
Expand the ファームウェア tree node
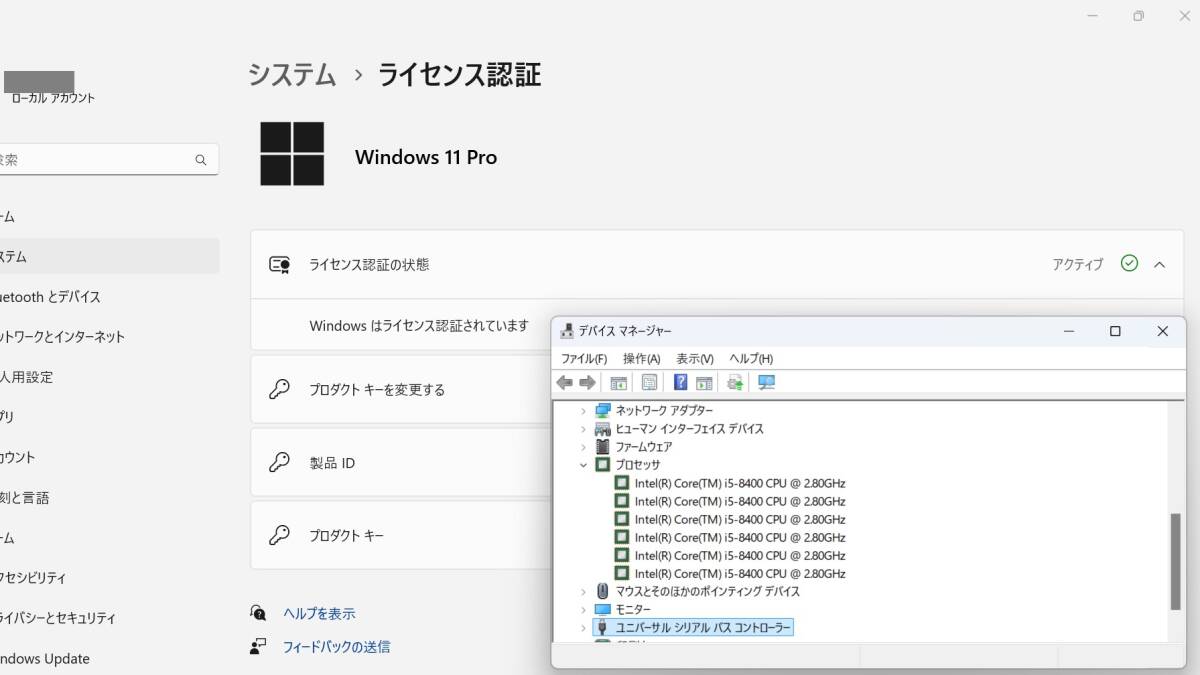(x=584, y=447)
